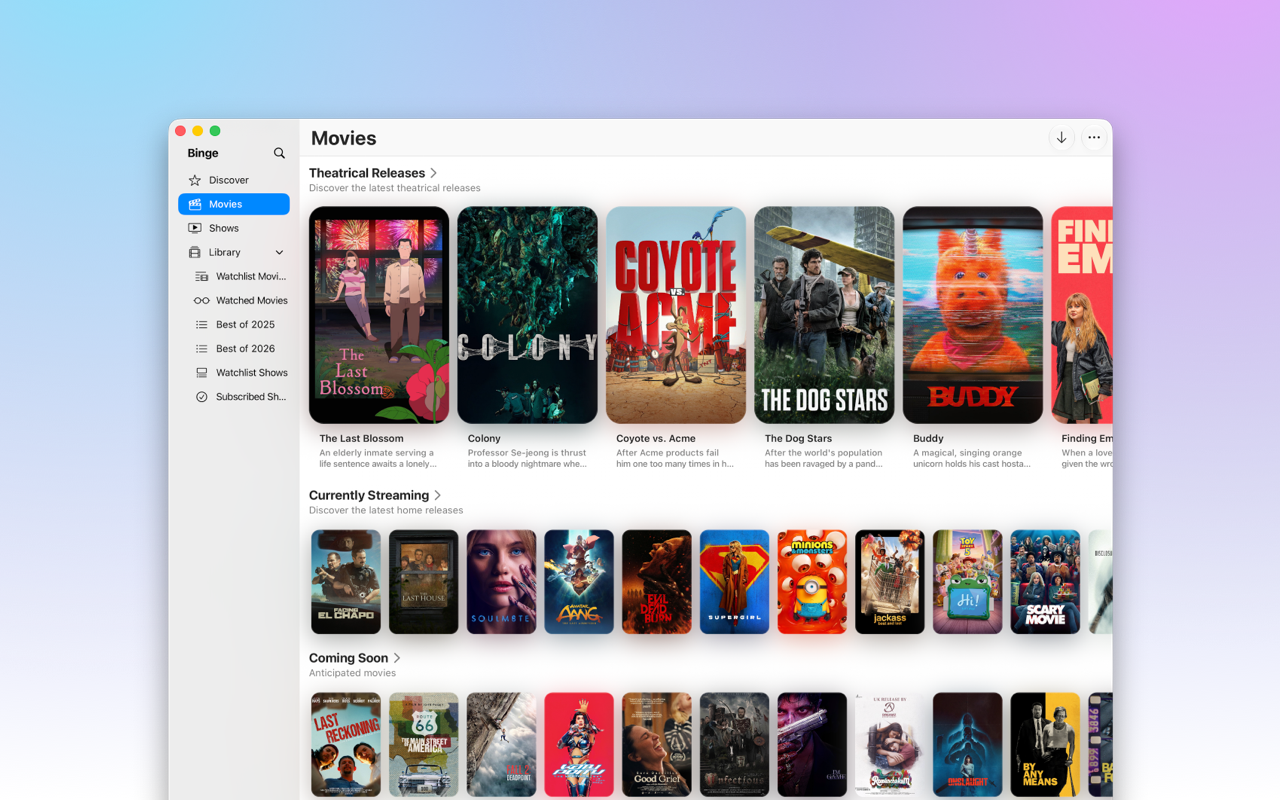Open the Onslaught poster
This screenshot has width=1280, height=800.
[x=968, y=745]
